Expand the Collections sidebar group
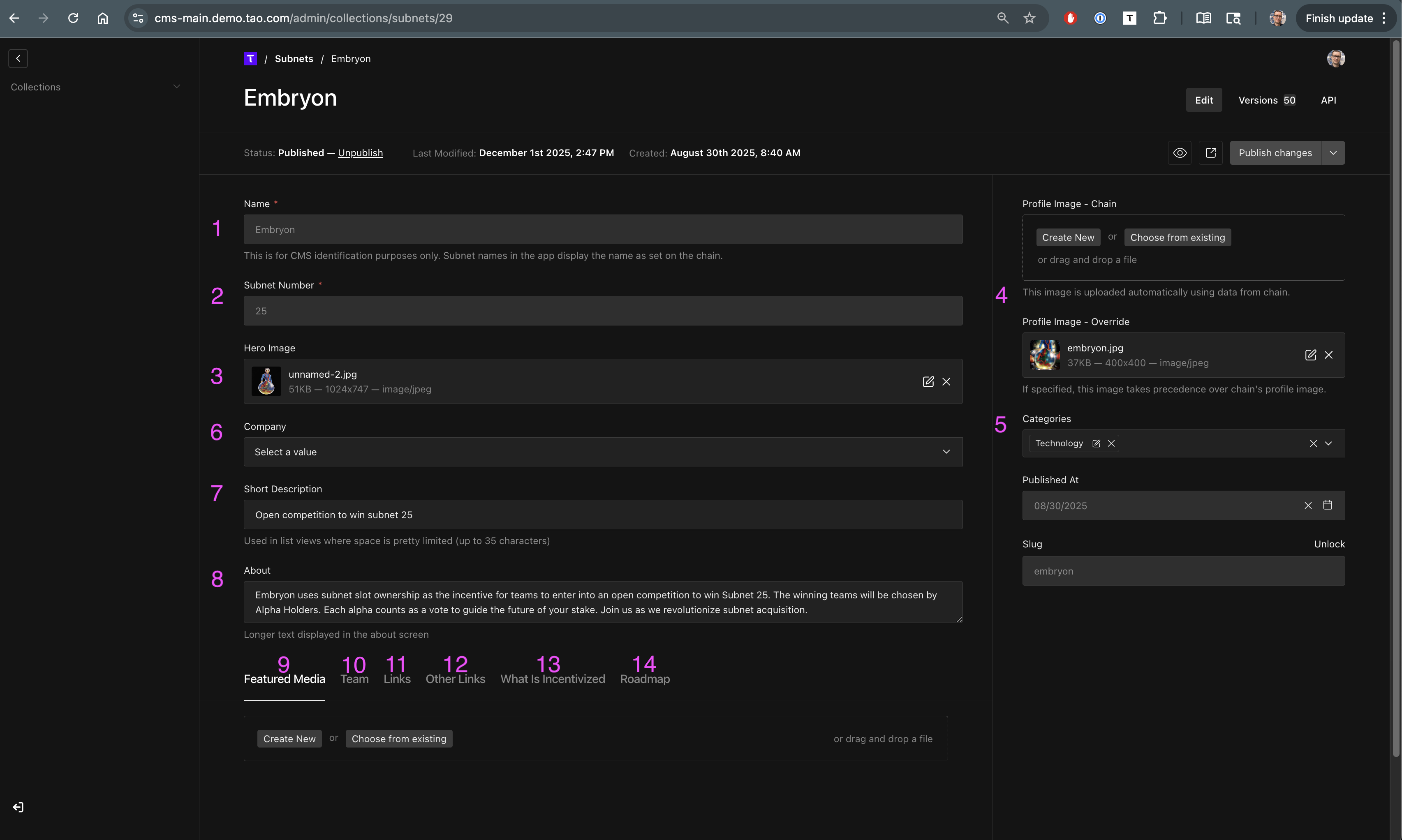 click(177, 87)
